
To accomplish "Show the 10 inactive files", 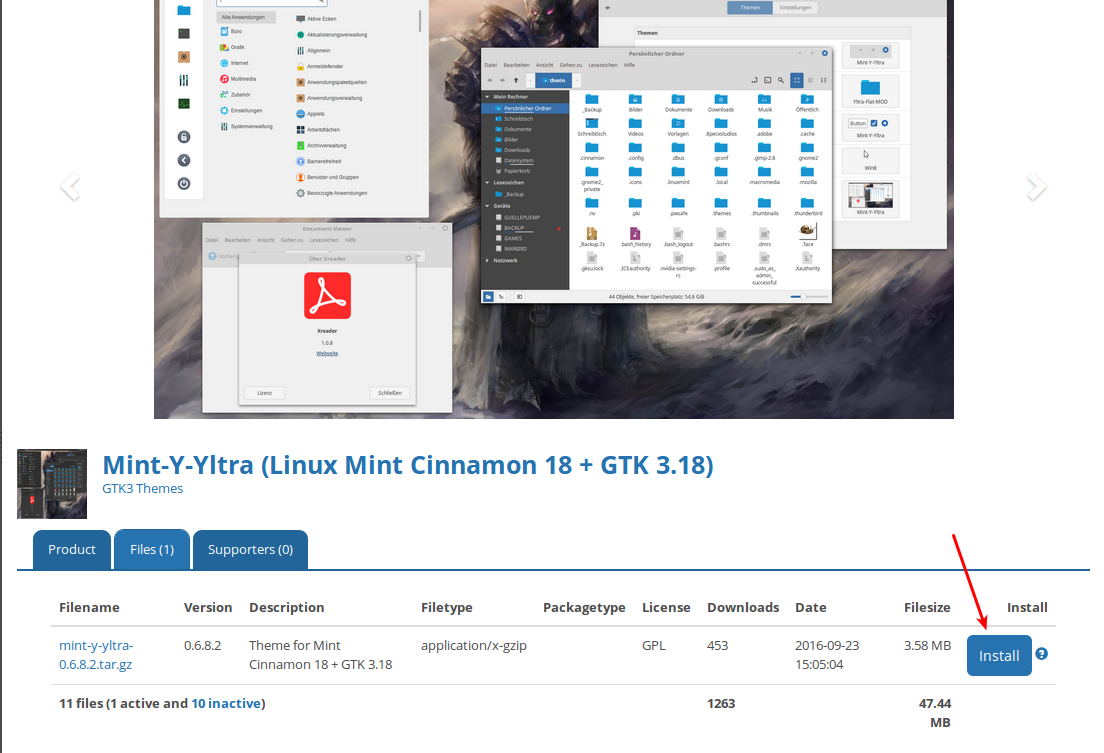I will tap(225, 703).
